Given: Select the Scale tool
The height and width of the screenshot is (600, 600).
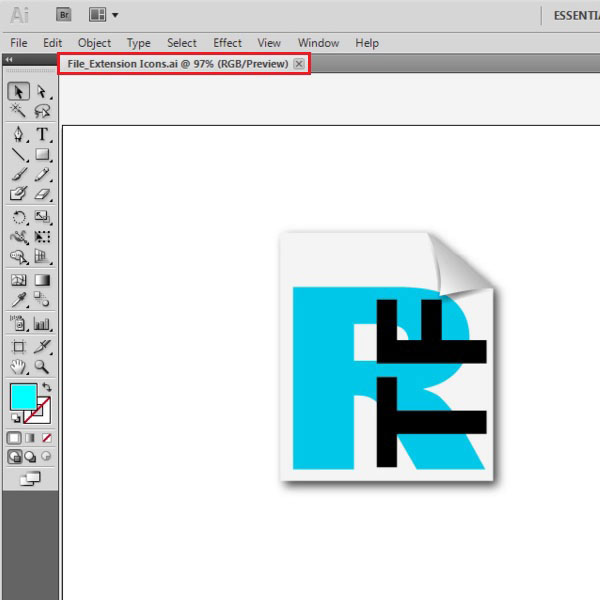Looking at the screenshot, I should tap(42, 217).
